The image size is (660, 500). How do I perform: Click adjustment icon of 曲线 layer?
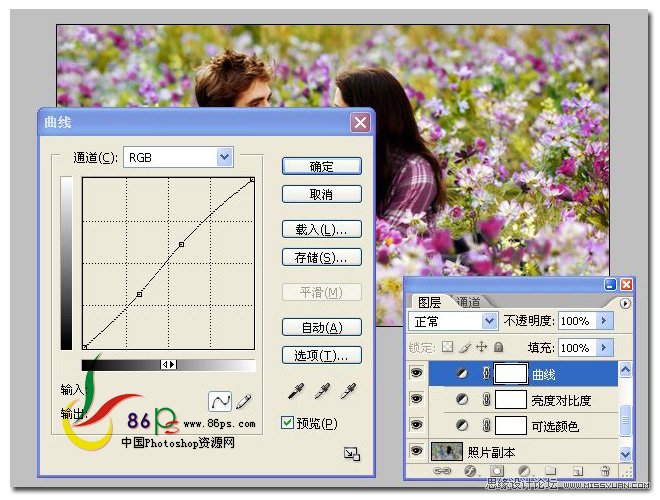pos(462,373)
